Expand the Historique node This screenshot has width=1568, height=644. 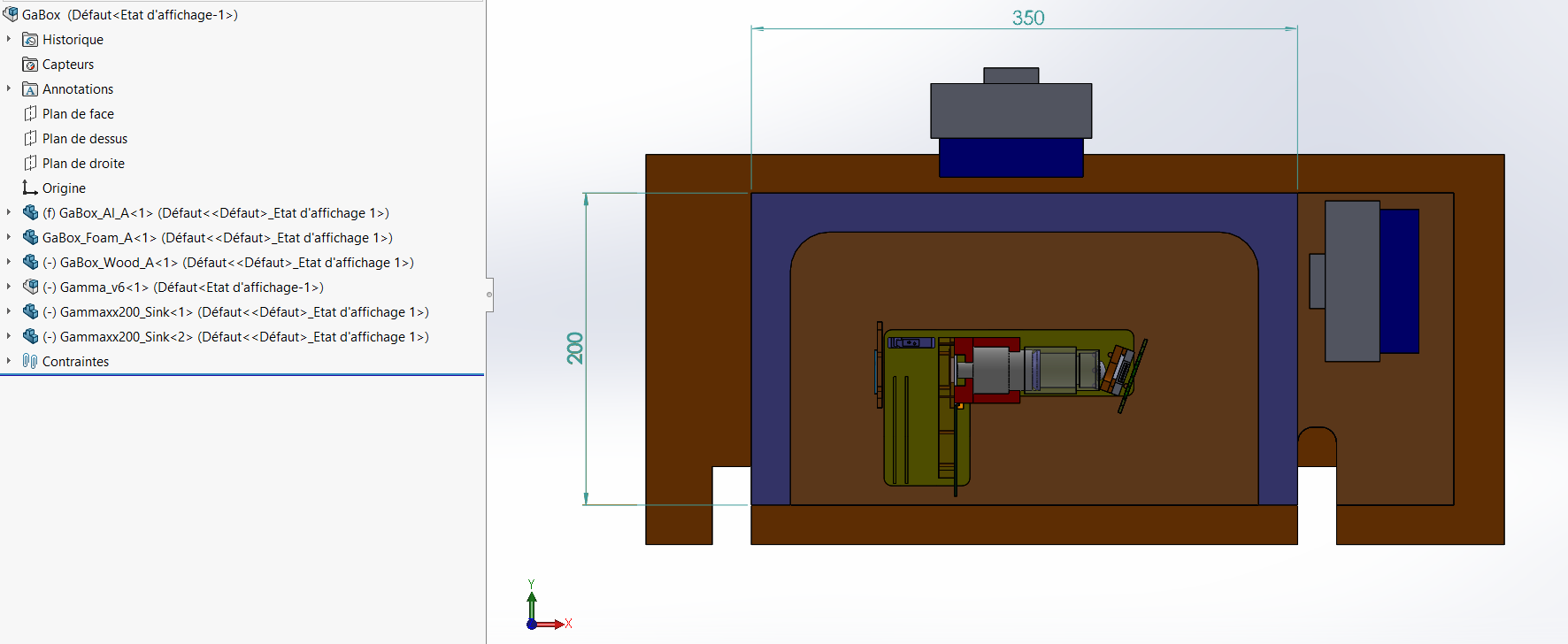coord(9,39)
